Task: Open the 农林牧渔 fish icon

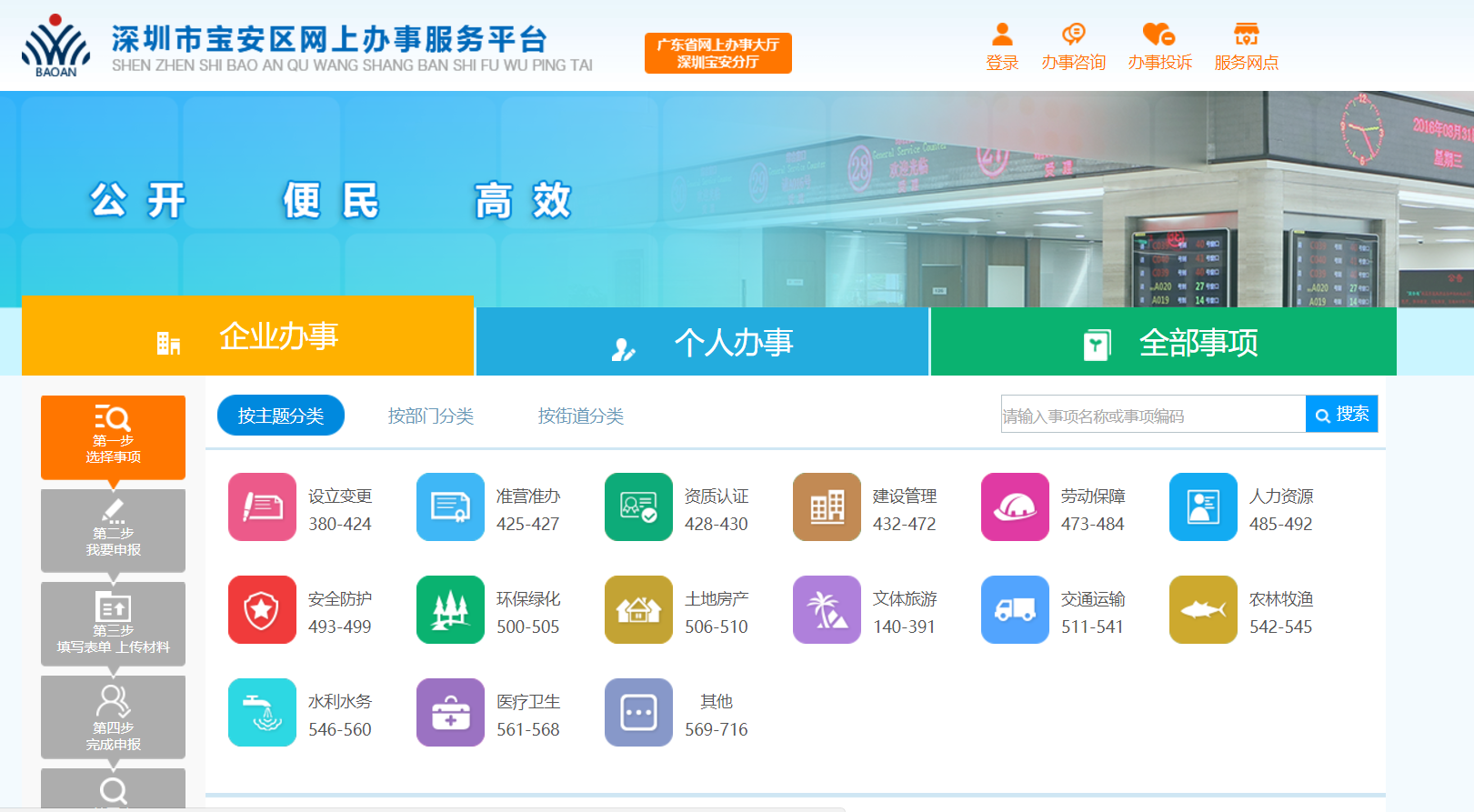Action: [1203, 609]
